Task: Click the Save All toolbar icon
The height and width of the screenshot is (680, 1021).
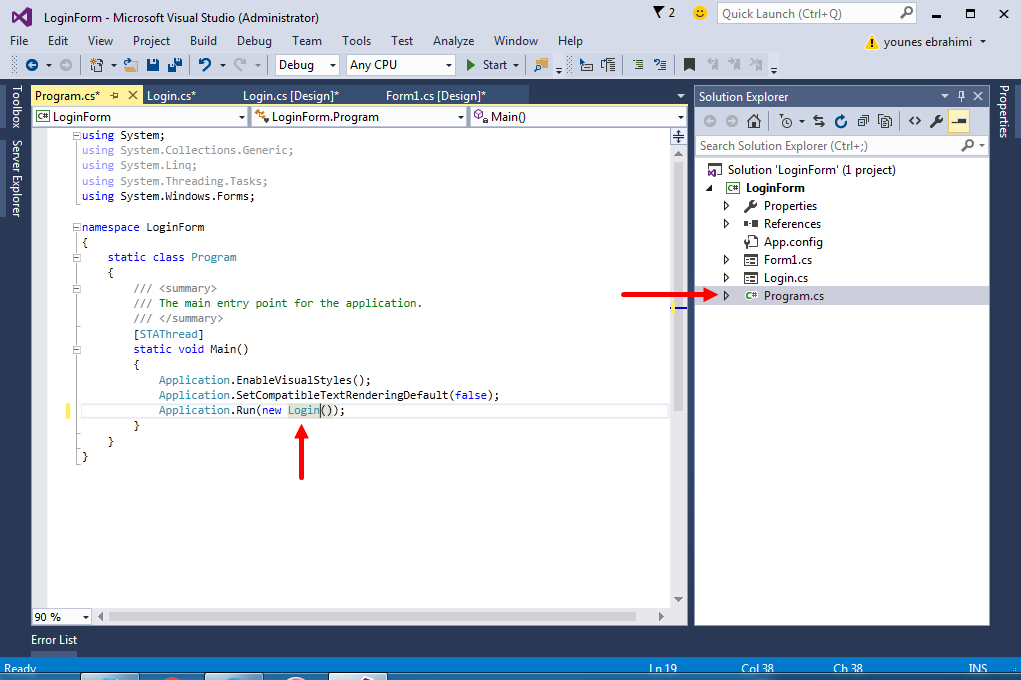Action: tap(174, 65)
